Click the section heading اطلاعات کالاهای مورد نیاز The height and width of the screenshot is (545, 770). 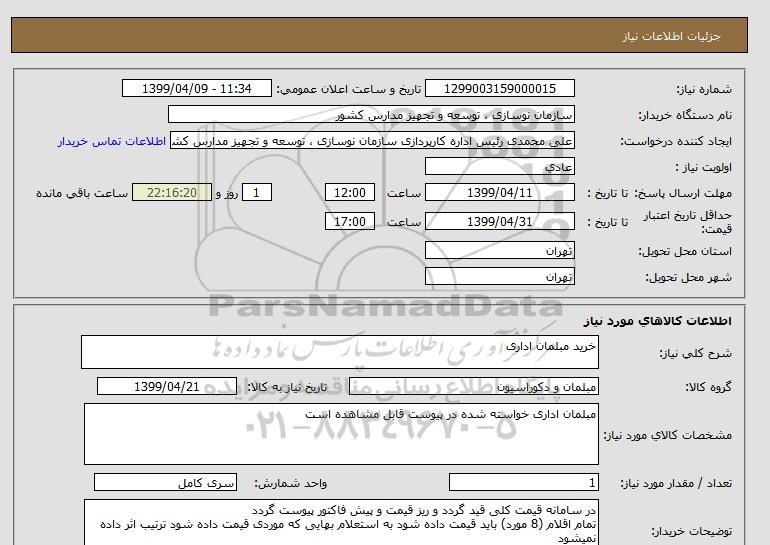(x=658, y=321)
